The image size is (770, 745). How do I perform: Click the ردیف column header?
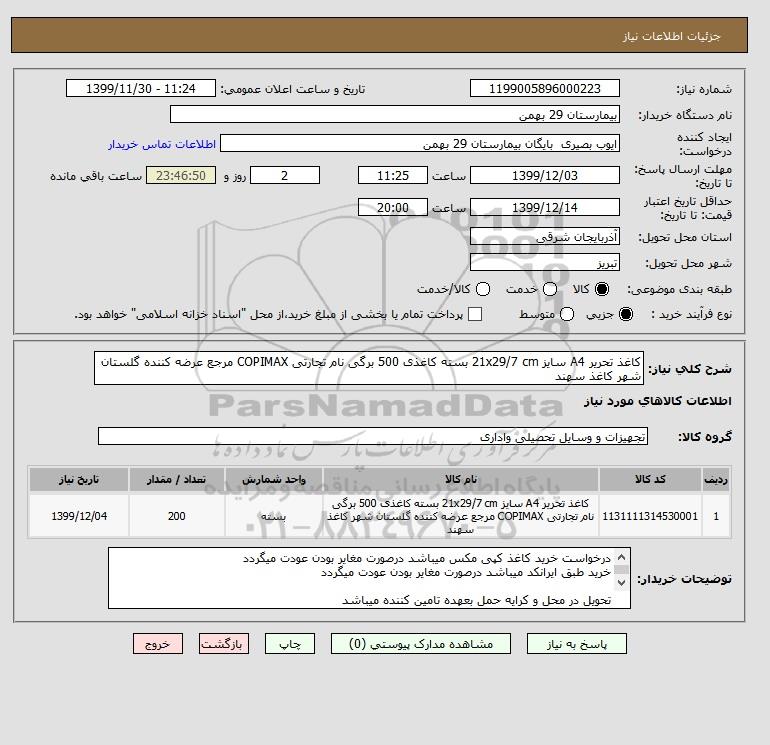[715, 479]
